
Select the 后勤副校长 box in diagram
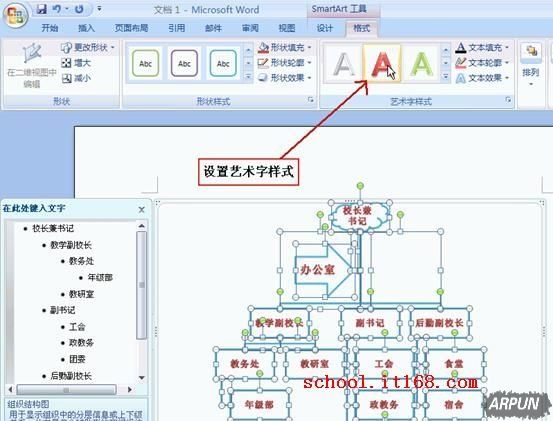[440, 323]
